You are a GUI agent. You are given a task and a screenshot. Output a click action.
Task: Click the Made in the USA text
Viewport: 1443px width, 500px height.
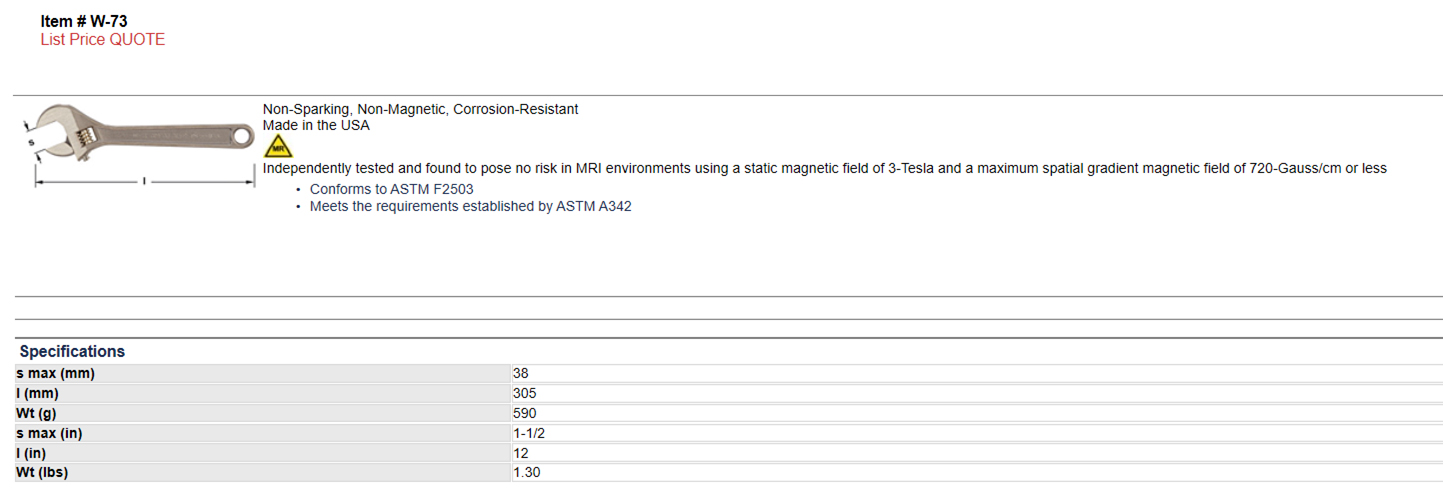tap(316, 126)
